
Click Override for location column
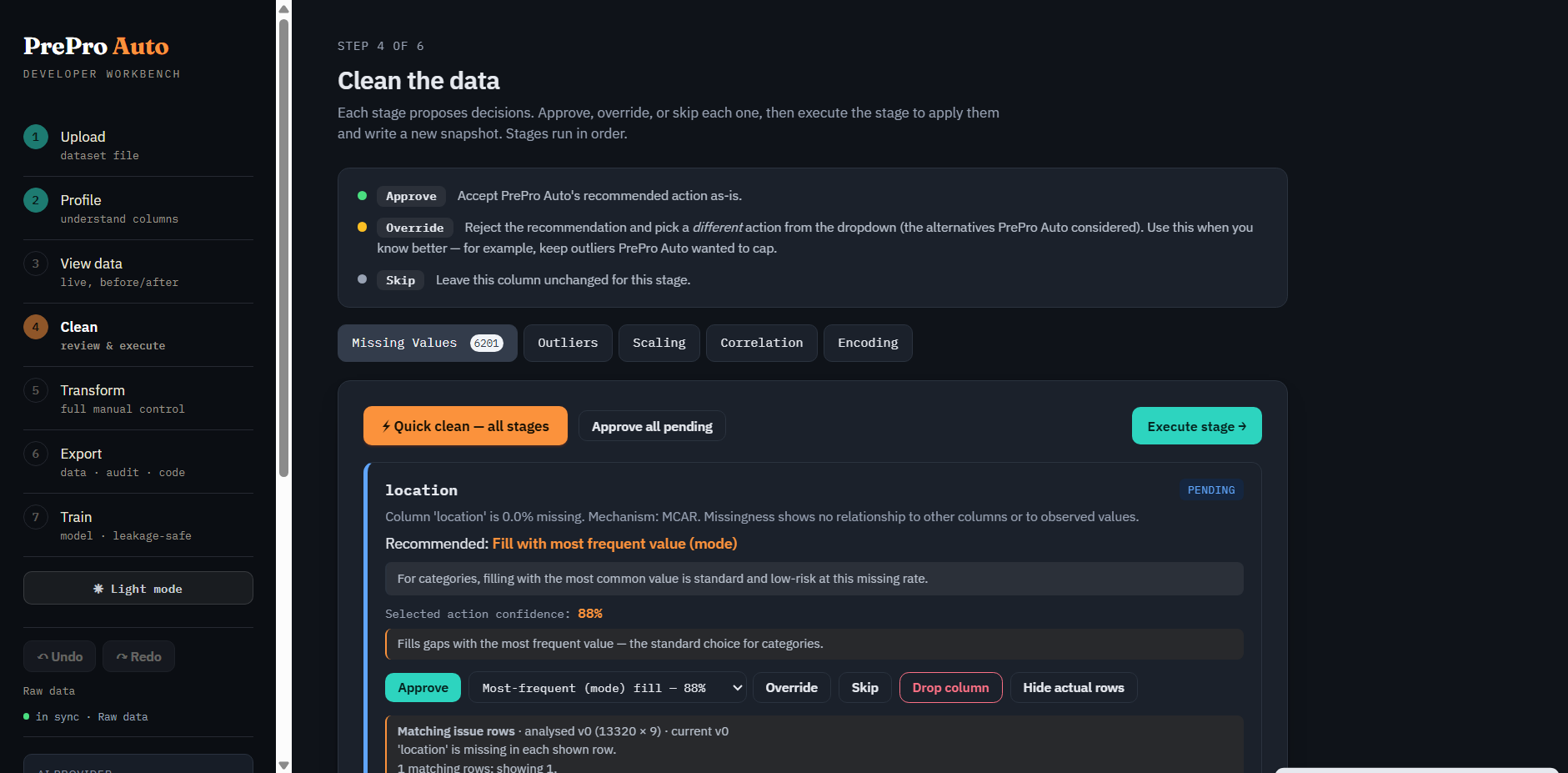pyautogui.click(x=792, y=688)
